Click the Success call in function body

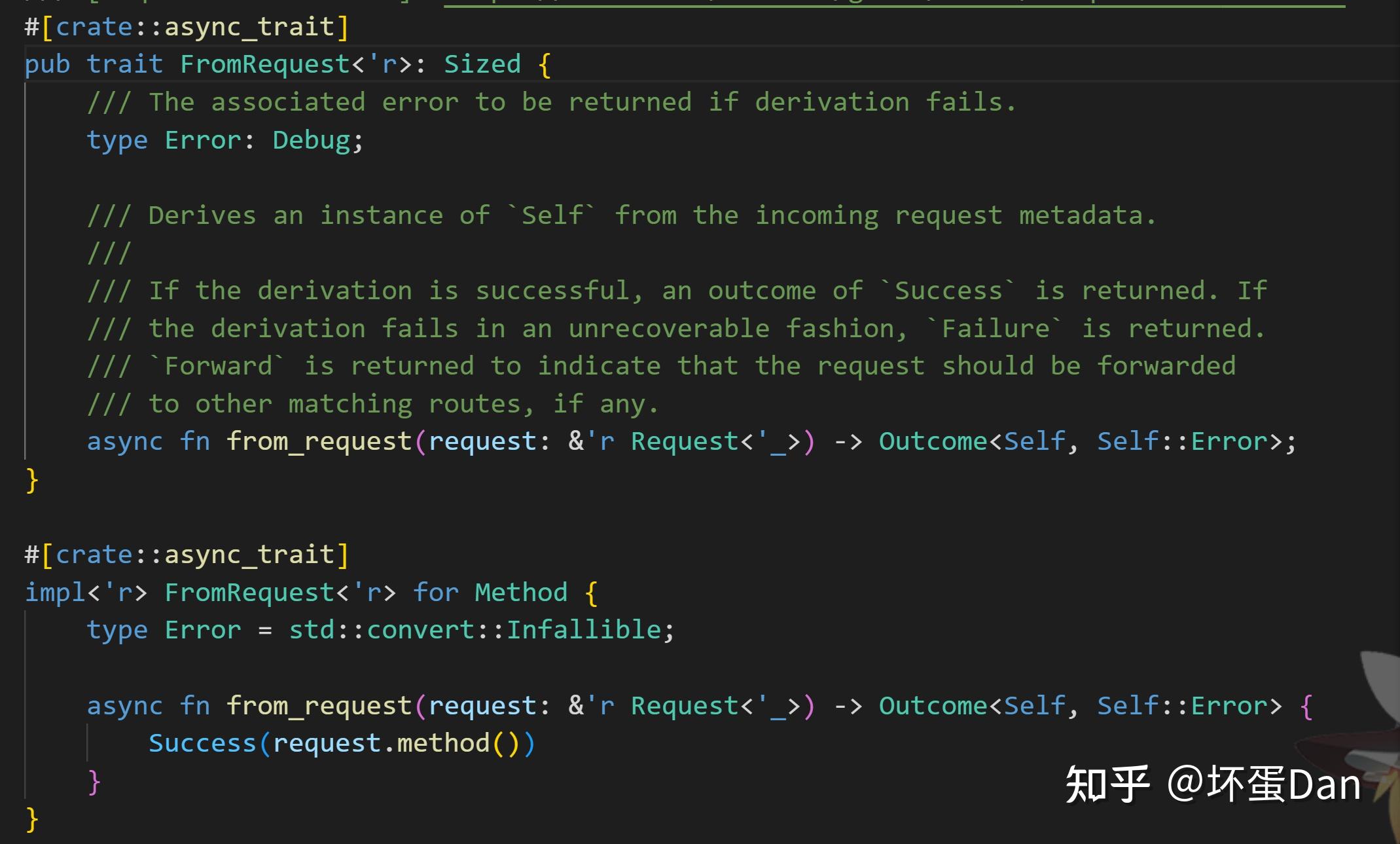click(202, 743)
